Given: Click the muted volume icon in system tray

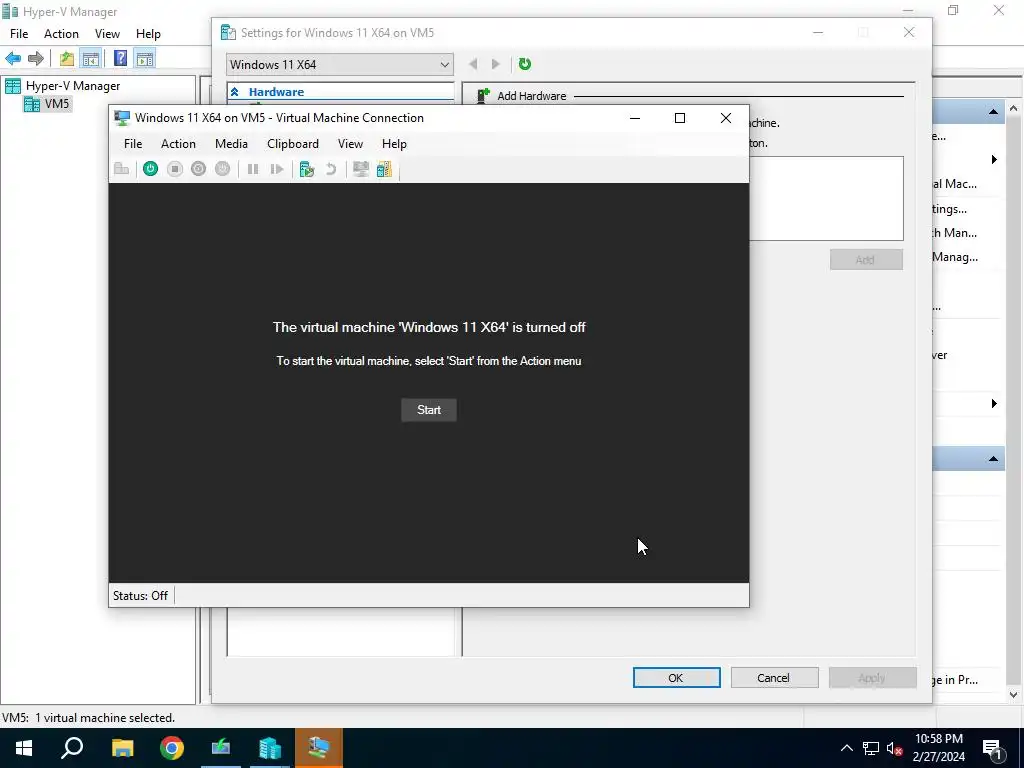Looking at the screenshot, I should pyautogui.click(x=895, y=748).
